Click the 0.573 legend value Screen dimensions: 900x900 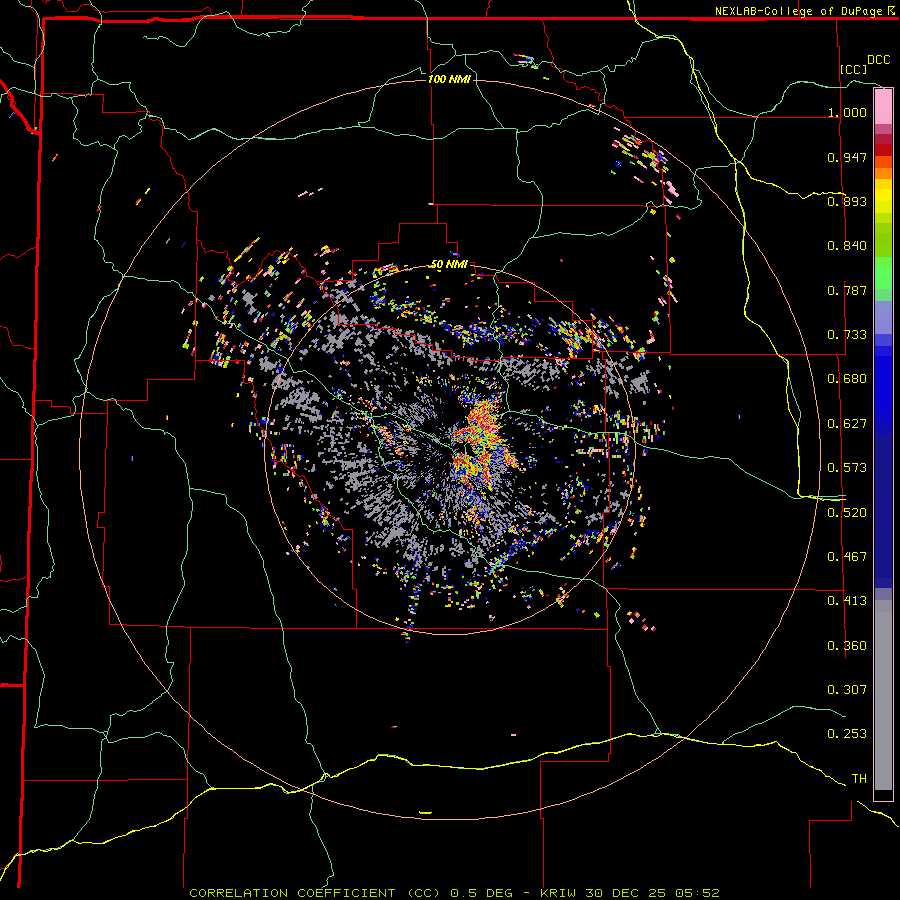847,467
